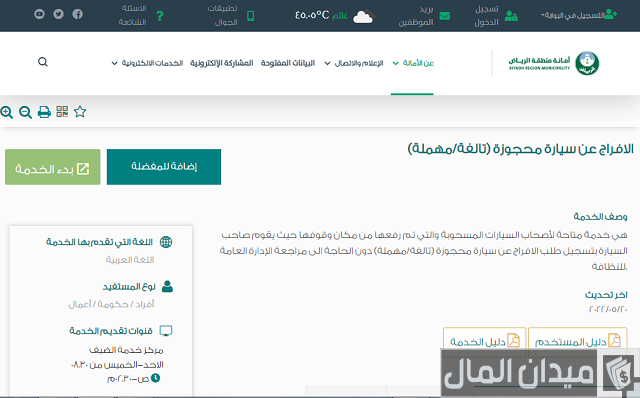Click the إضافة للمفضلة button
The image size is (640, 398).
(x=164, y=167)
